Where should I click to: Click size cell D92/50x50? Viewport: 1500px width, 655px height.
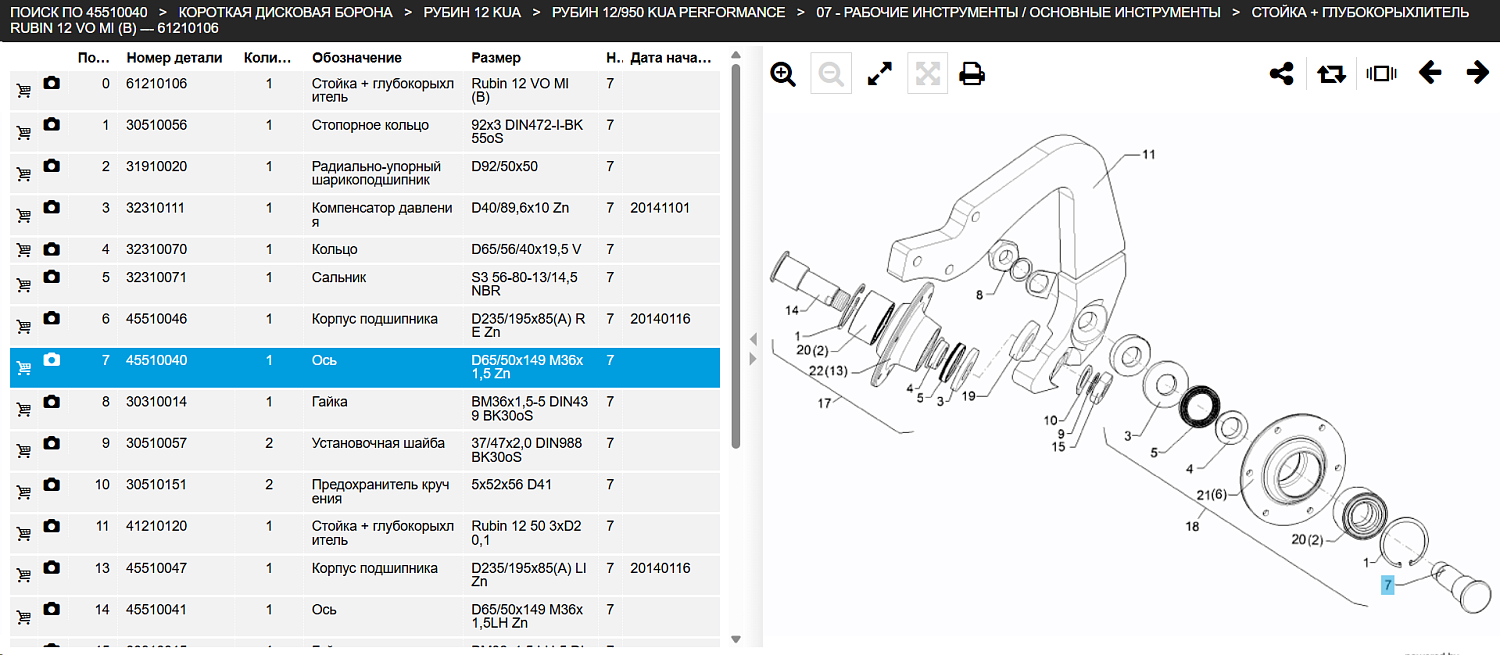504,166
